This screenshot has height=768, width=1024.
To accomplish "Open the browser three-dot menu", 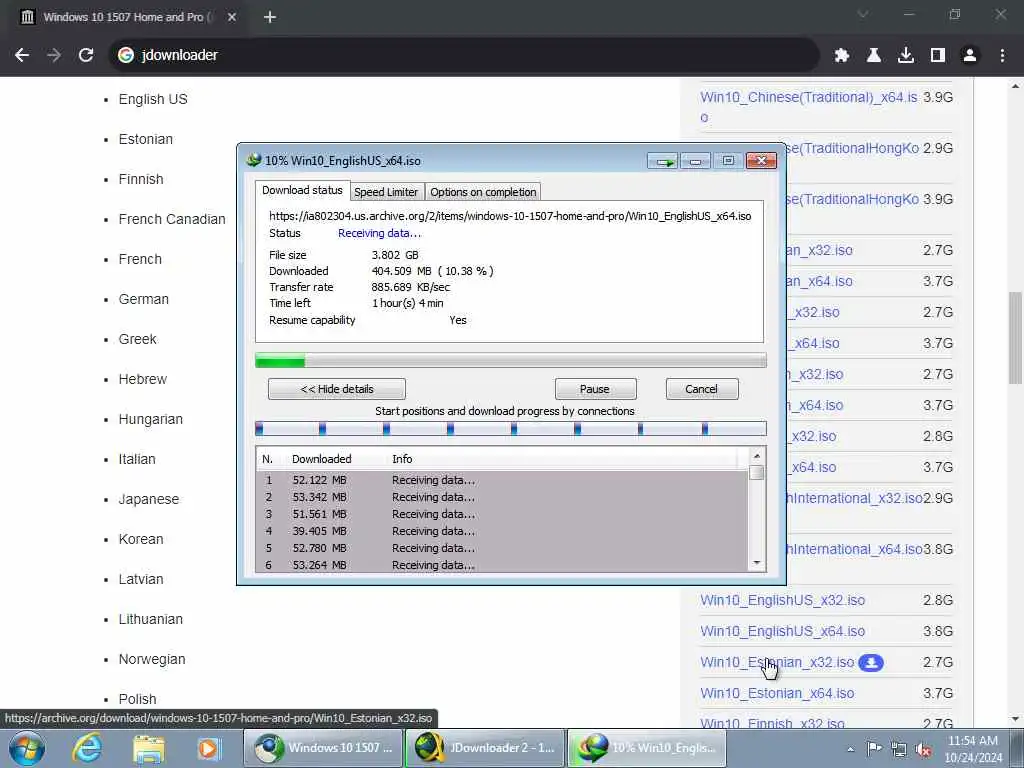I will click(x=1002, y=56).
